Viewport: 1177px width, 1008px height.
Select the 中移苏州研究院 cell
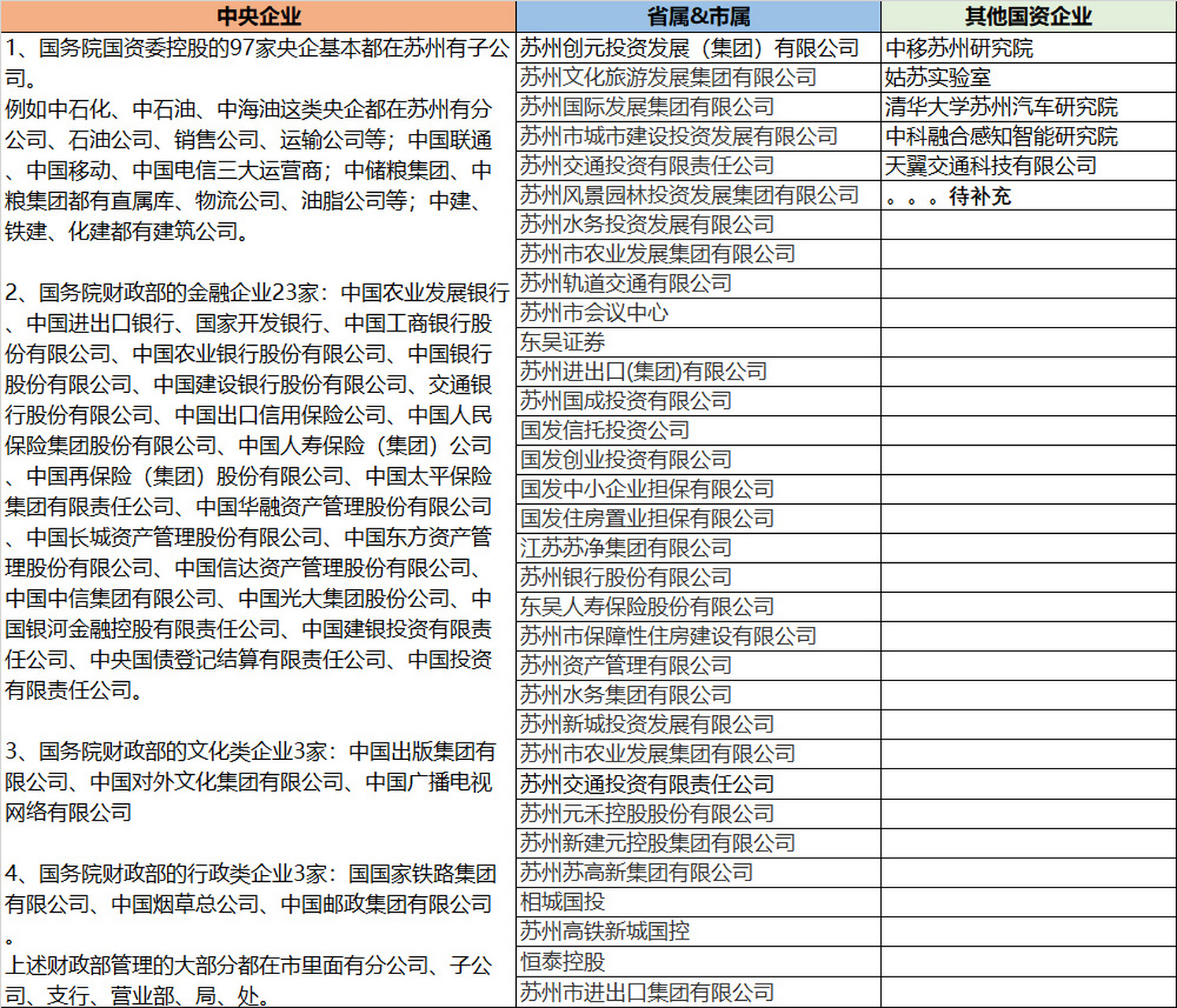[x=1028, y=48]
